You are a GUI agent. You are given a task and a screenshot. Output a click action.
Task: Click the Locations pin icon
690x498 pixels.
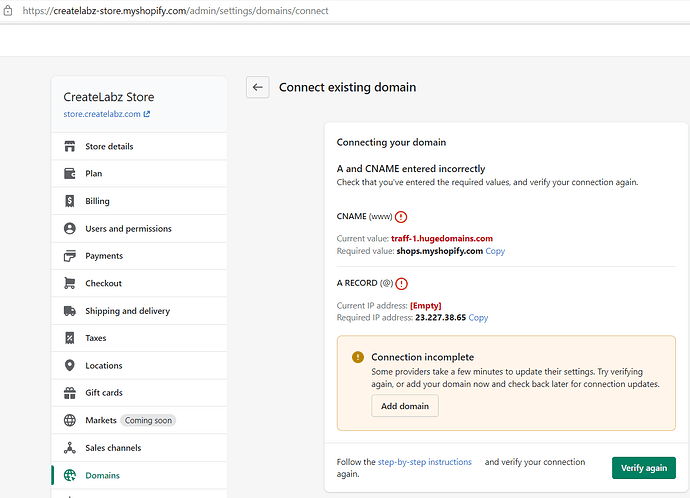(x=70, y=366)
